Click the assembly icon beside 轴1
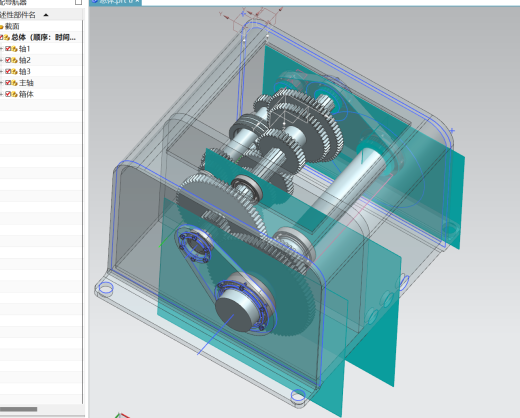Image resolution: width=520 pixels, height=418 pixels. tap(14, 49)
